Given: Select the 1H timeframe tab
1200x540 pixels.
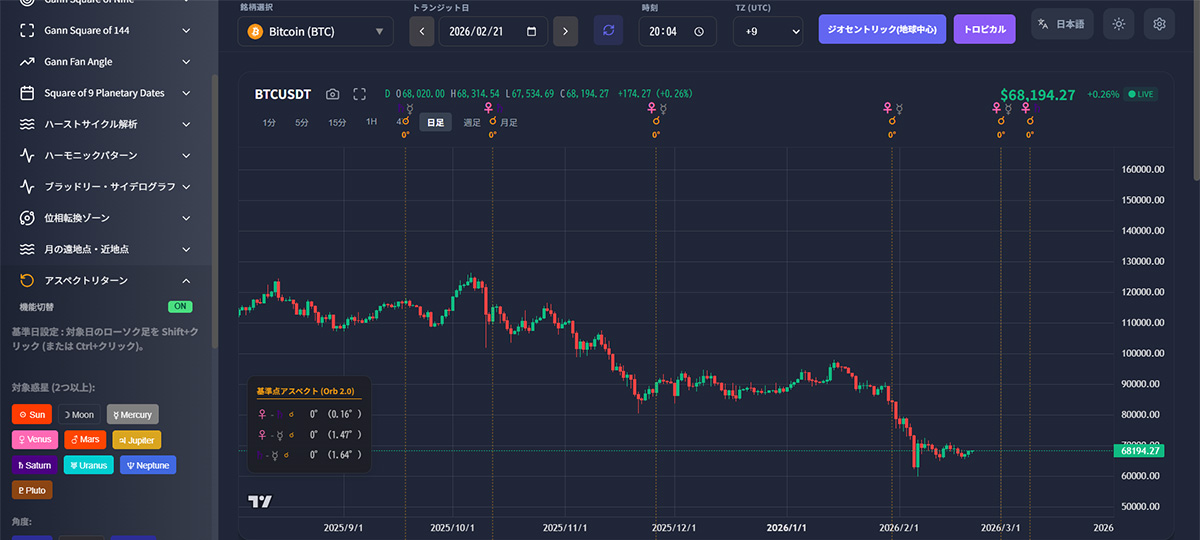Looking at the screenshot, I should coord(371,122).
